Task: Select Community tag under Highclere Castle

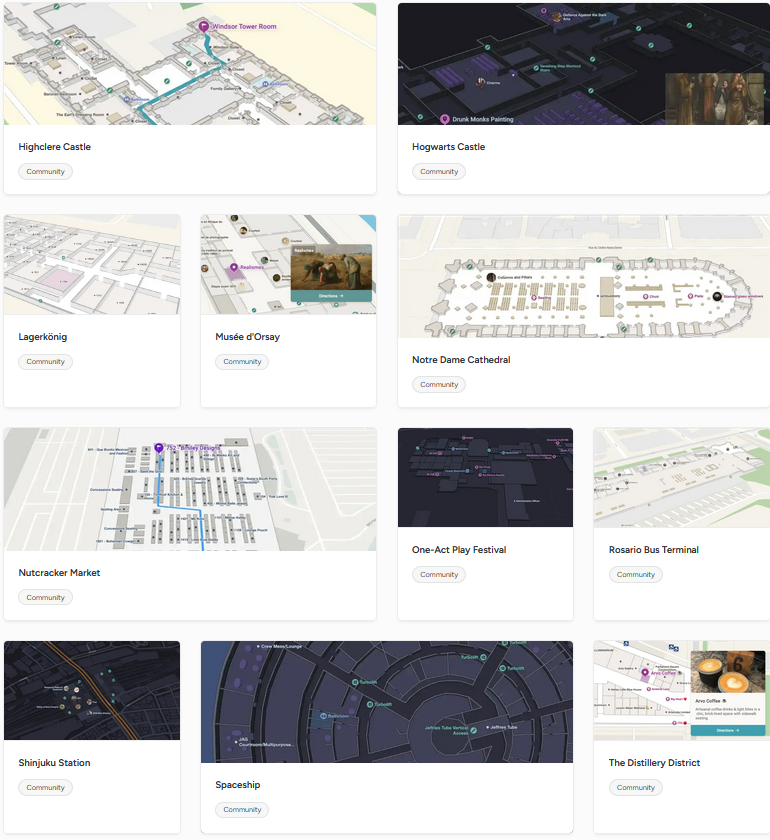Action: click(46, 171)
